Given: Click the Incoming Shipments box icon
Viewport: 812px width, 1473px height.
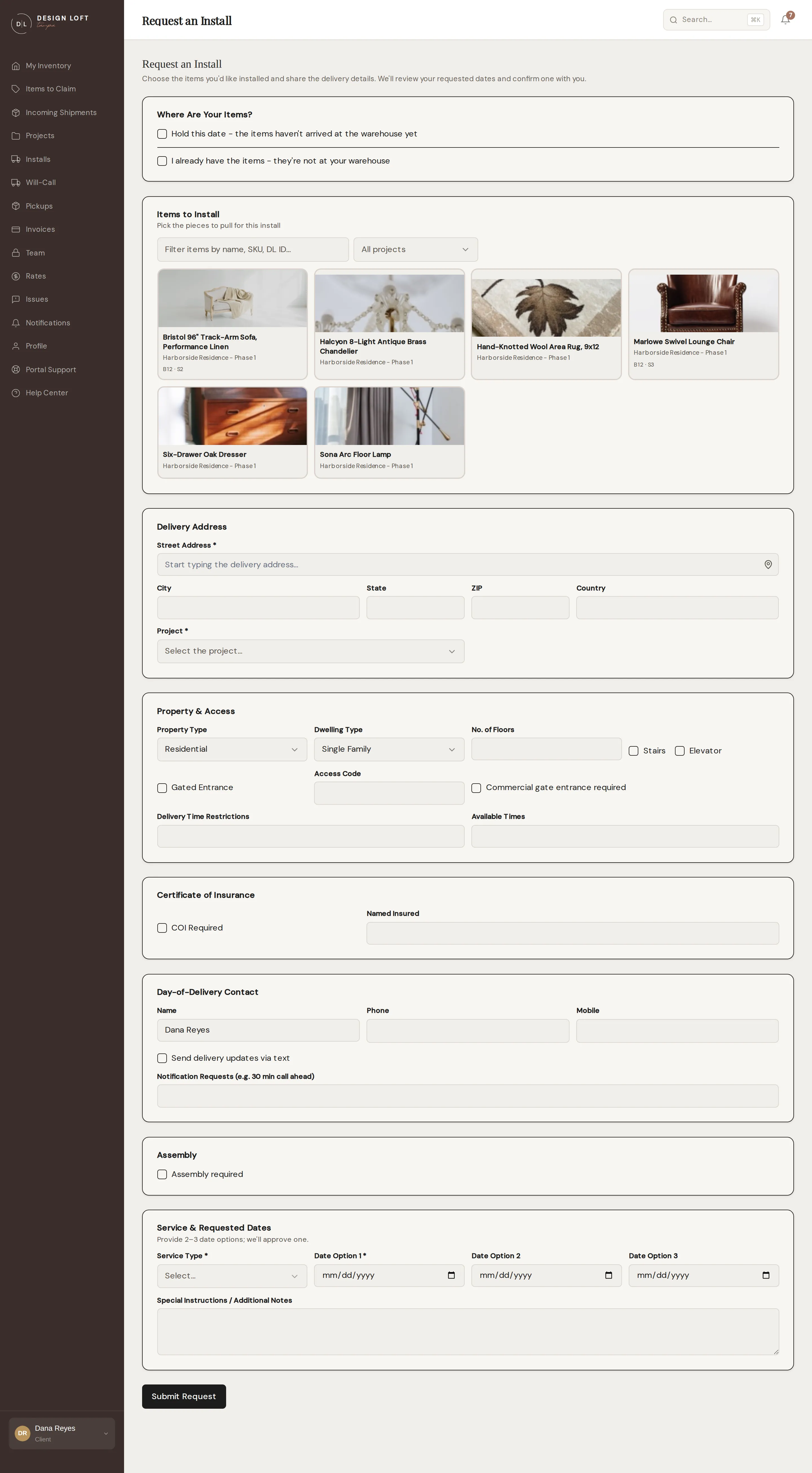Looking at the screenshot, I should tap(16, 113).
